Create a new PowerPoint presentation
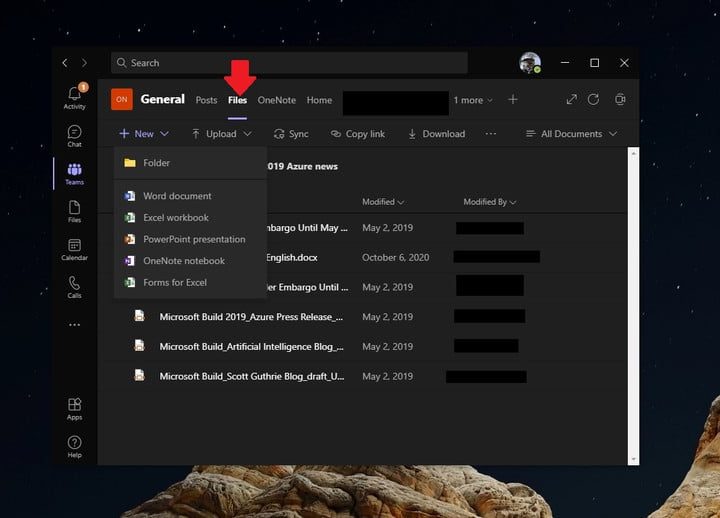 pyautogui.click(x=190, y=239)
